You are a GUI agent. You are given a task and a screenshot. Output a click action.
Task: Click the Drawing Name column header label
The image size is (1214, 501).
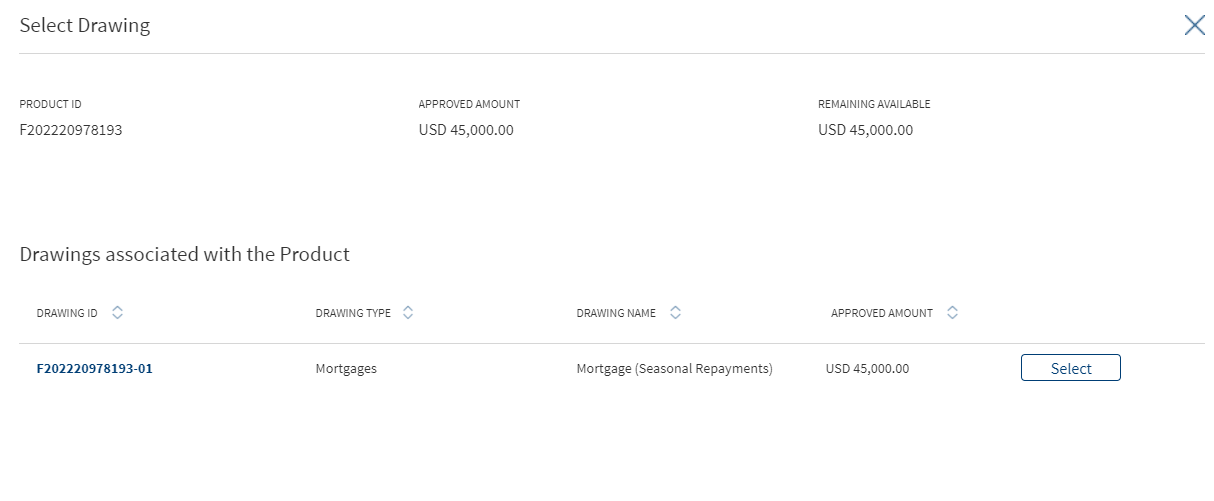point(616,313)
